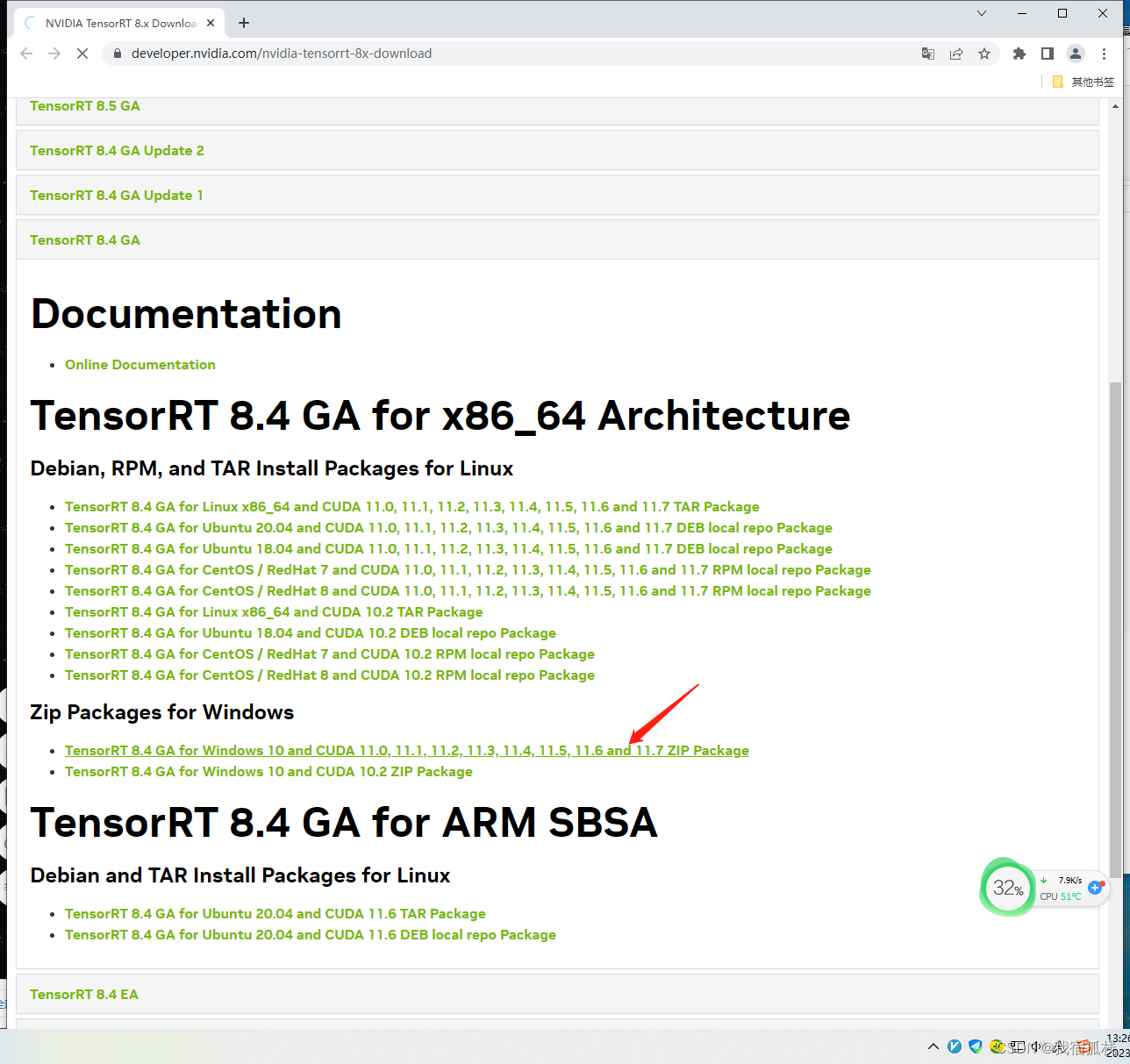Viewport: 1130px width, 1064px height.
Task: Click the 32% memory usage floating ball
Action: coord(1007,888)
